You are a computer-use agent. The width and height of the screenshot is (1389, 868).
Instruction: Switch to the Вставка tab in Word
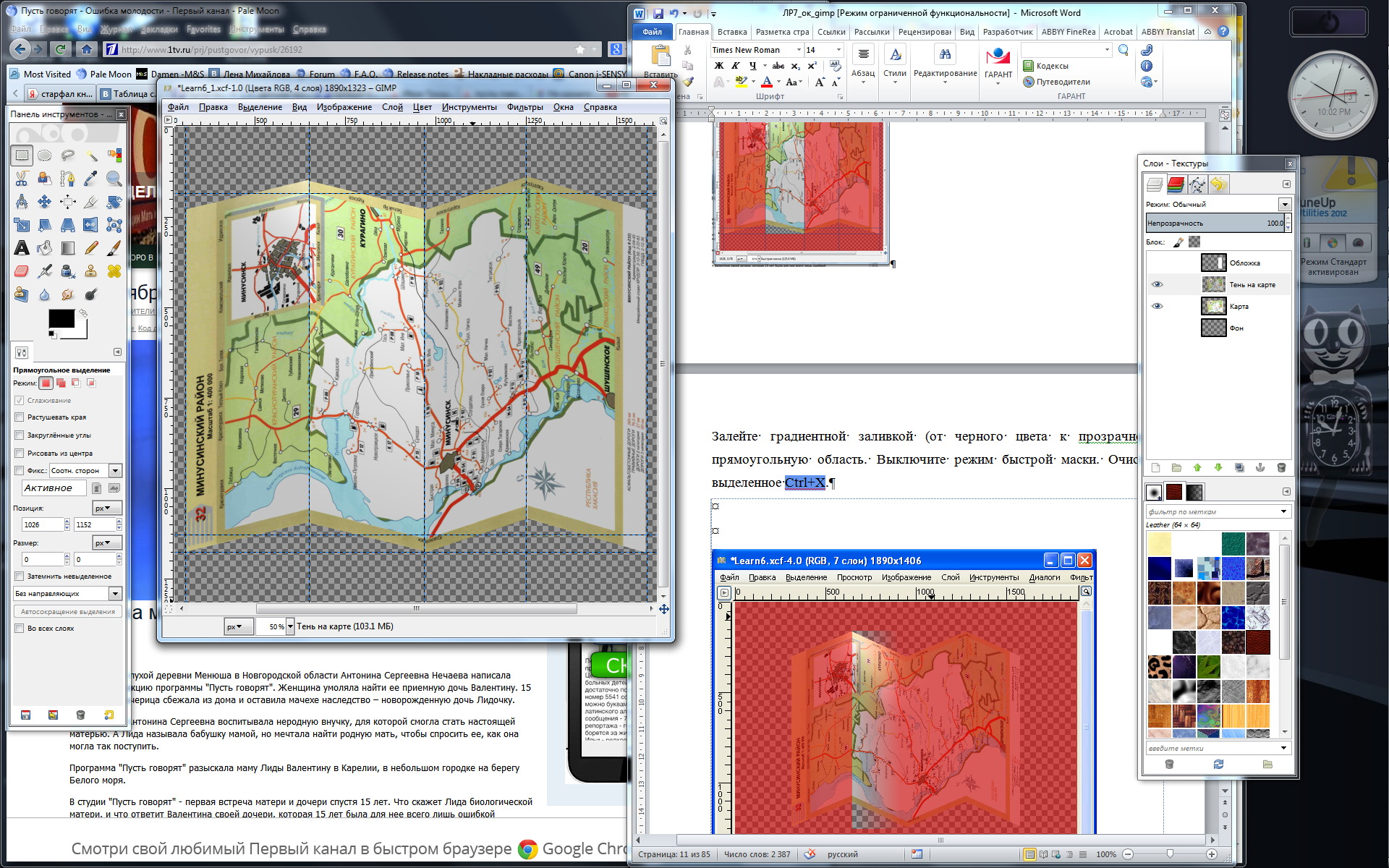coord(732,32)
